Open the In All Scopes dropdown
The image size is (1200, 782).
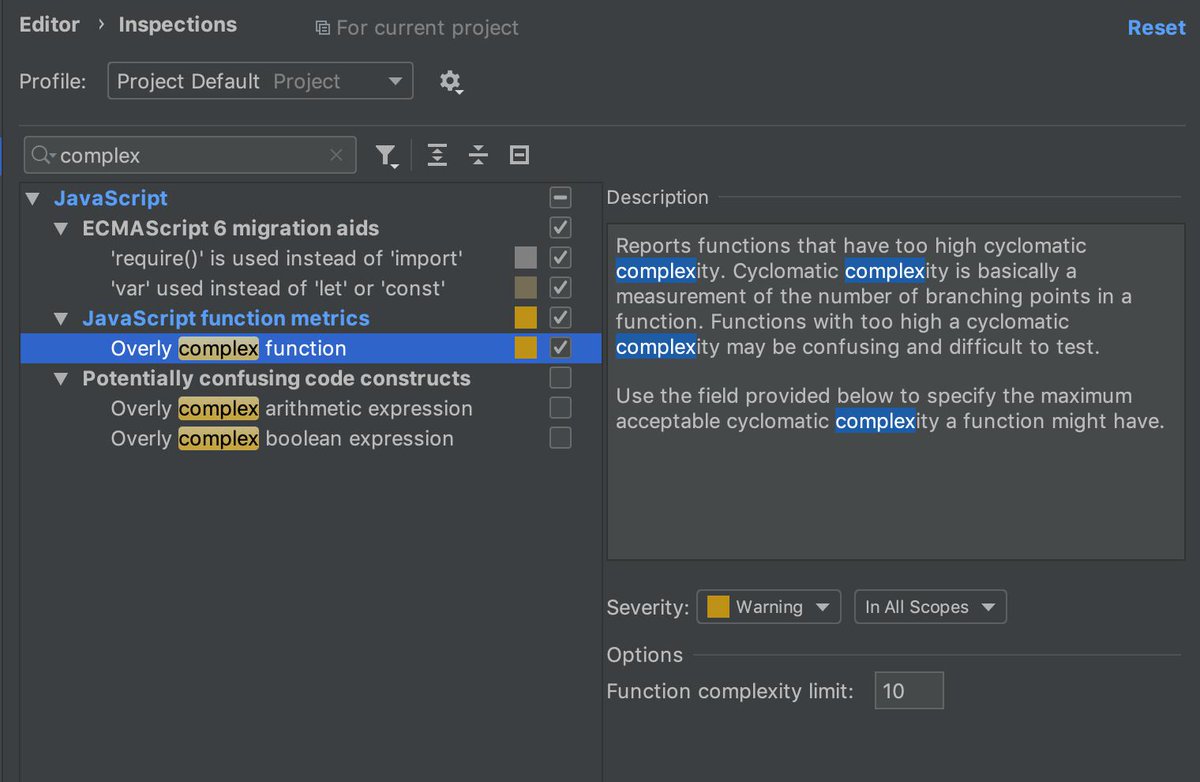[930, 607]
